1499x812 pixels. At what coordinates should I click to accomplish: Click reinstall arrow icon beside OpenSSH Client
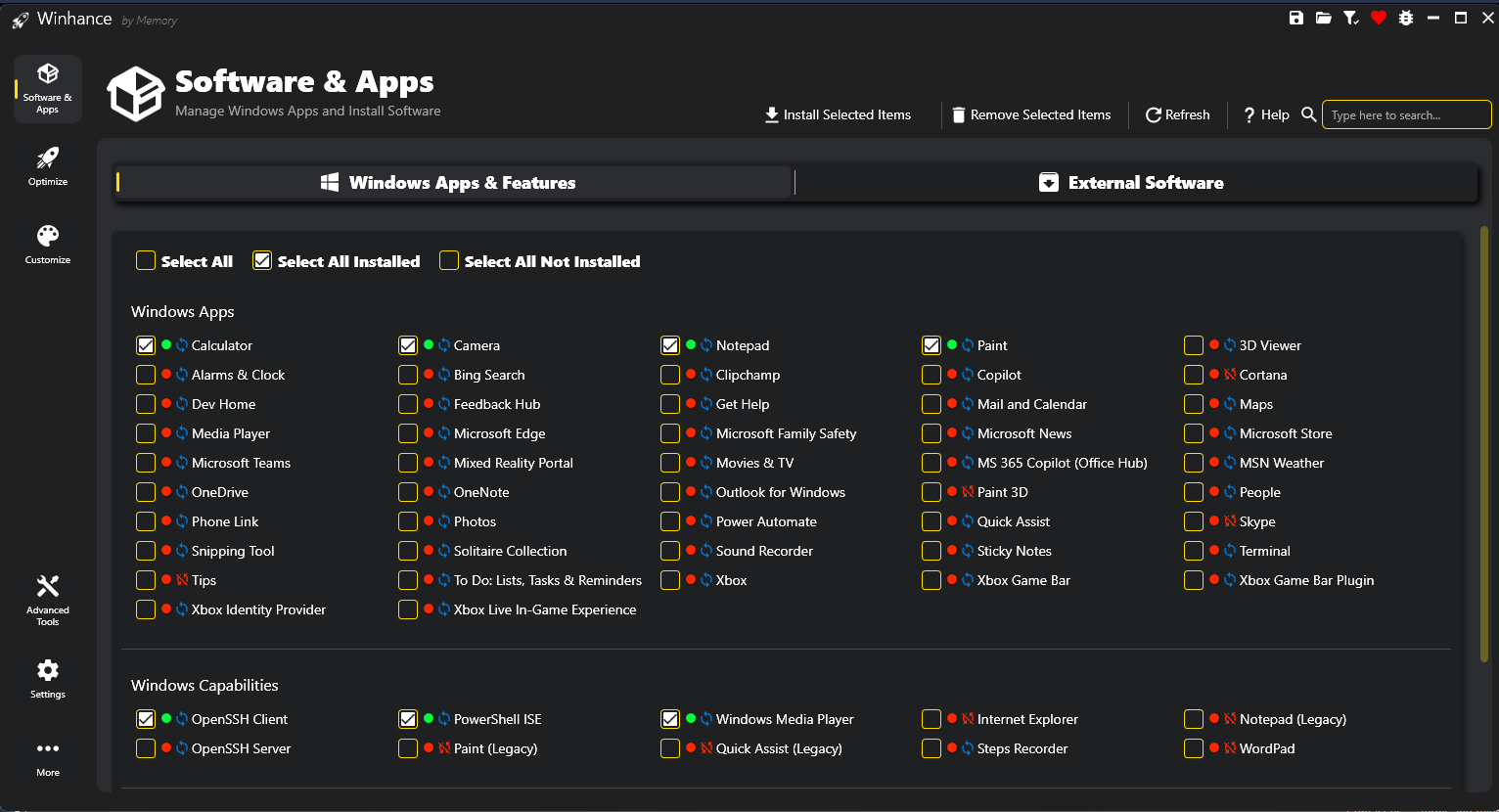[x=182, y=719]
